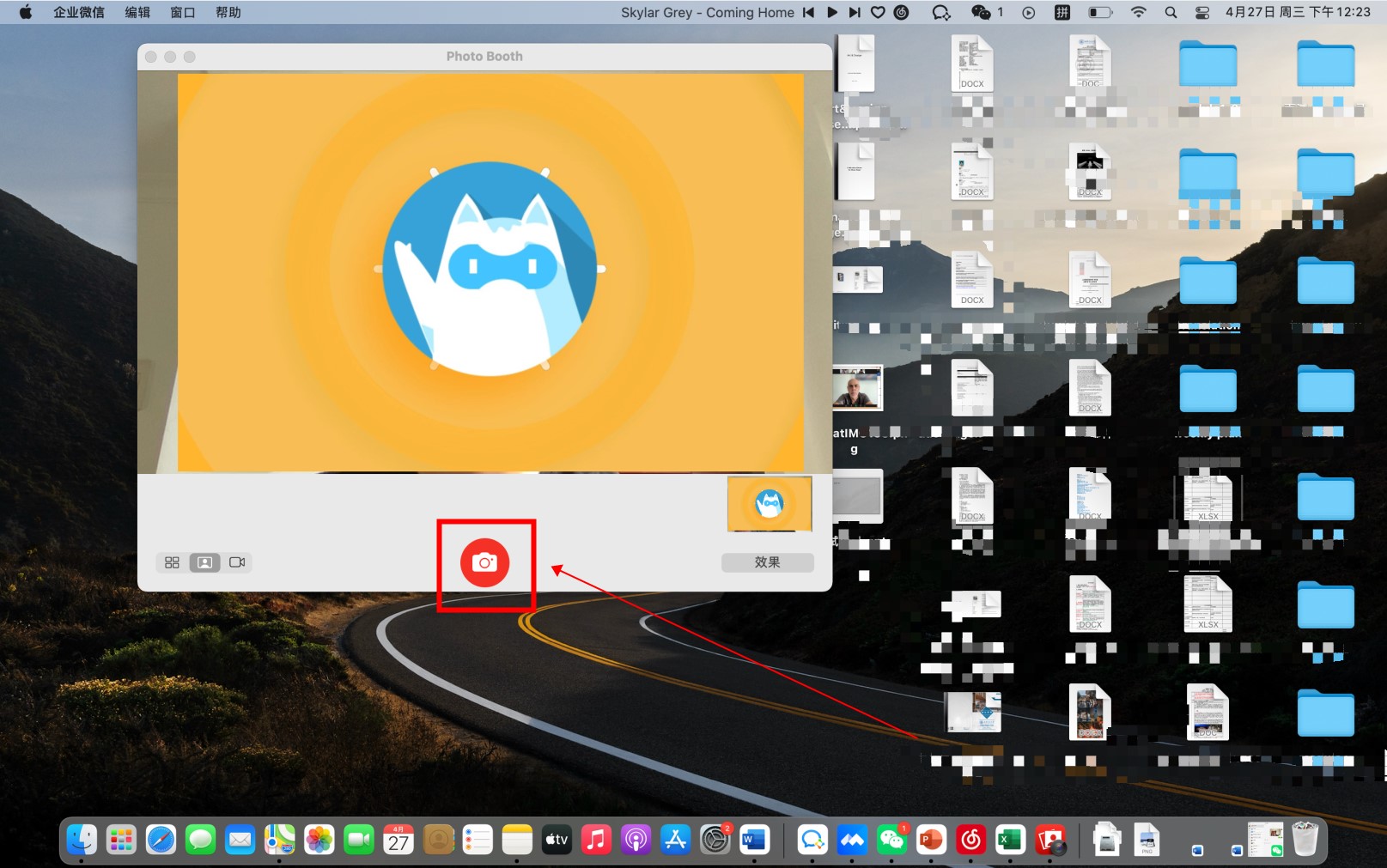Image resolution: width=1387 pixels, height=868 pixels.
Task: Open the 窗口 menu
Action: pos(182,12)
